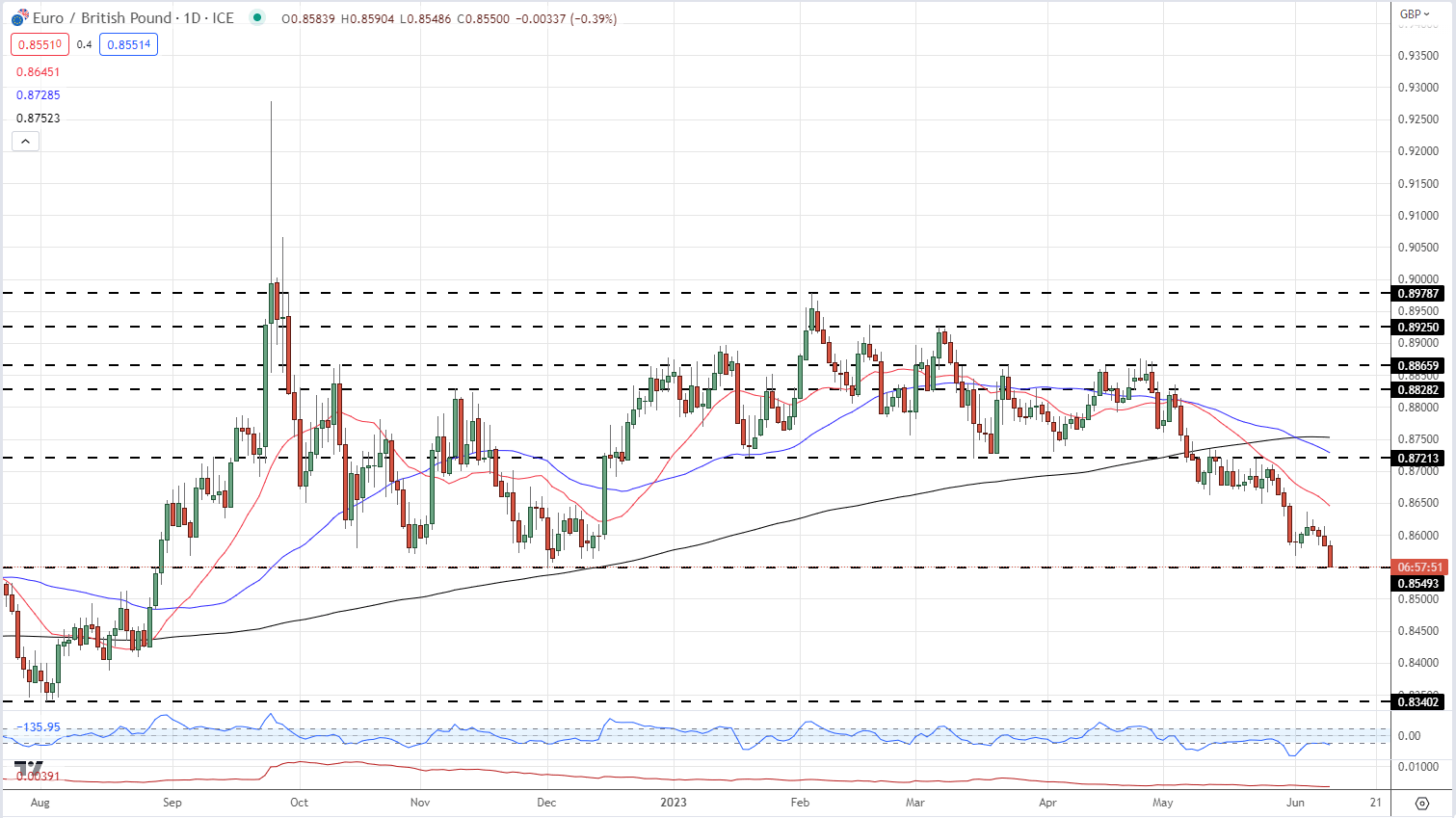1456x818 pixels.
Task: Click the Apr label on the time axis
Action: coord(1047,803)
